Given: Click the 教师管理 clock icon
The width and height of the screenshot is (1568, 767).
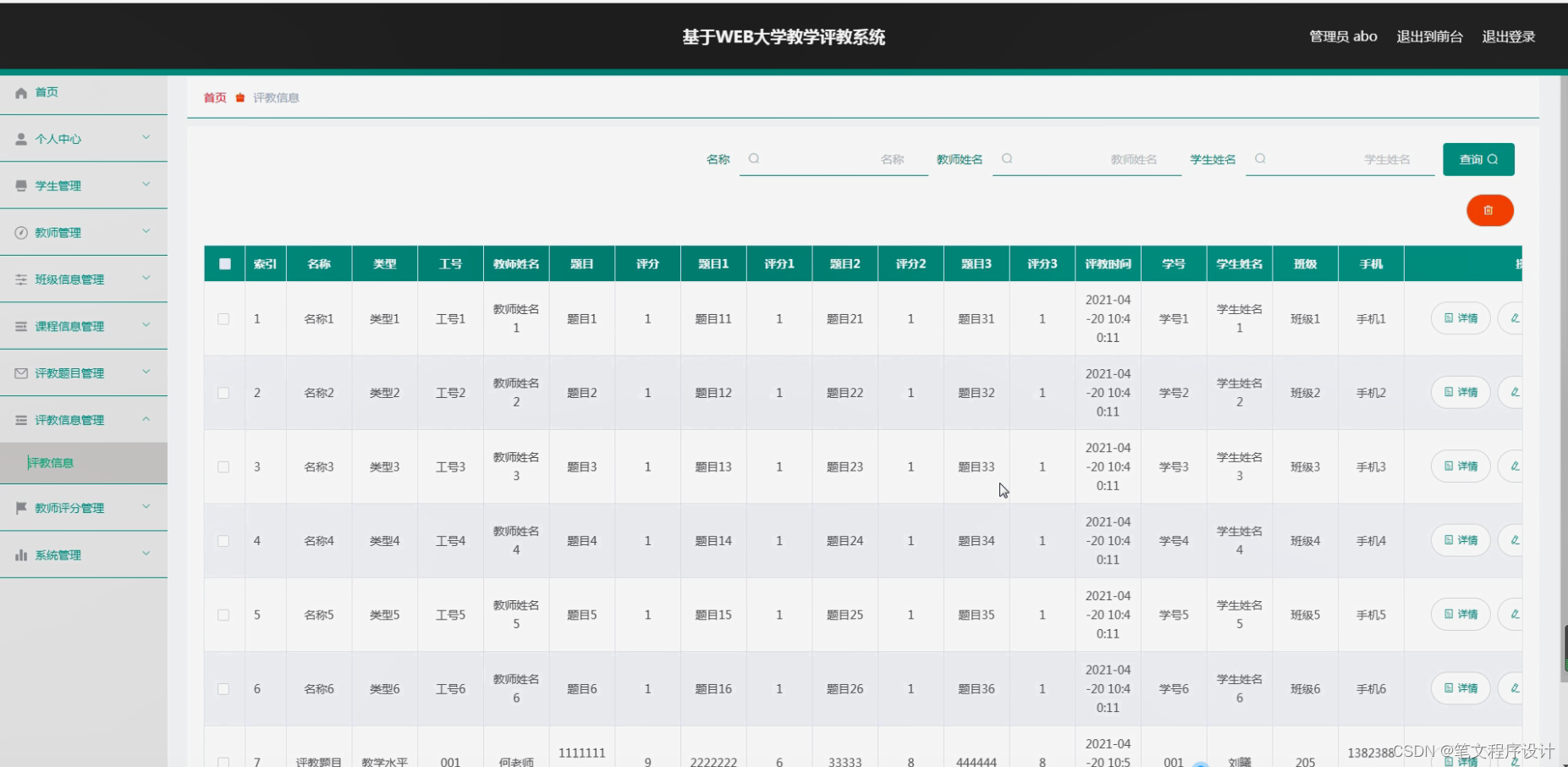Looking at the screenshot, I should pyautogui.click(x=21, y=232).
